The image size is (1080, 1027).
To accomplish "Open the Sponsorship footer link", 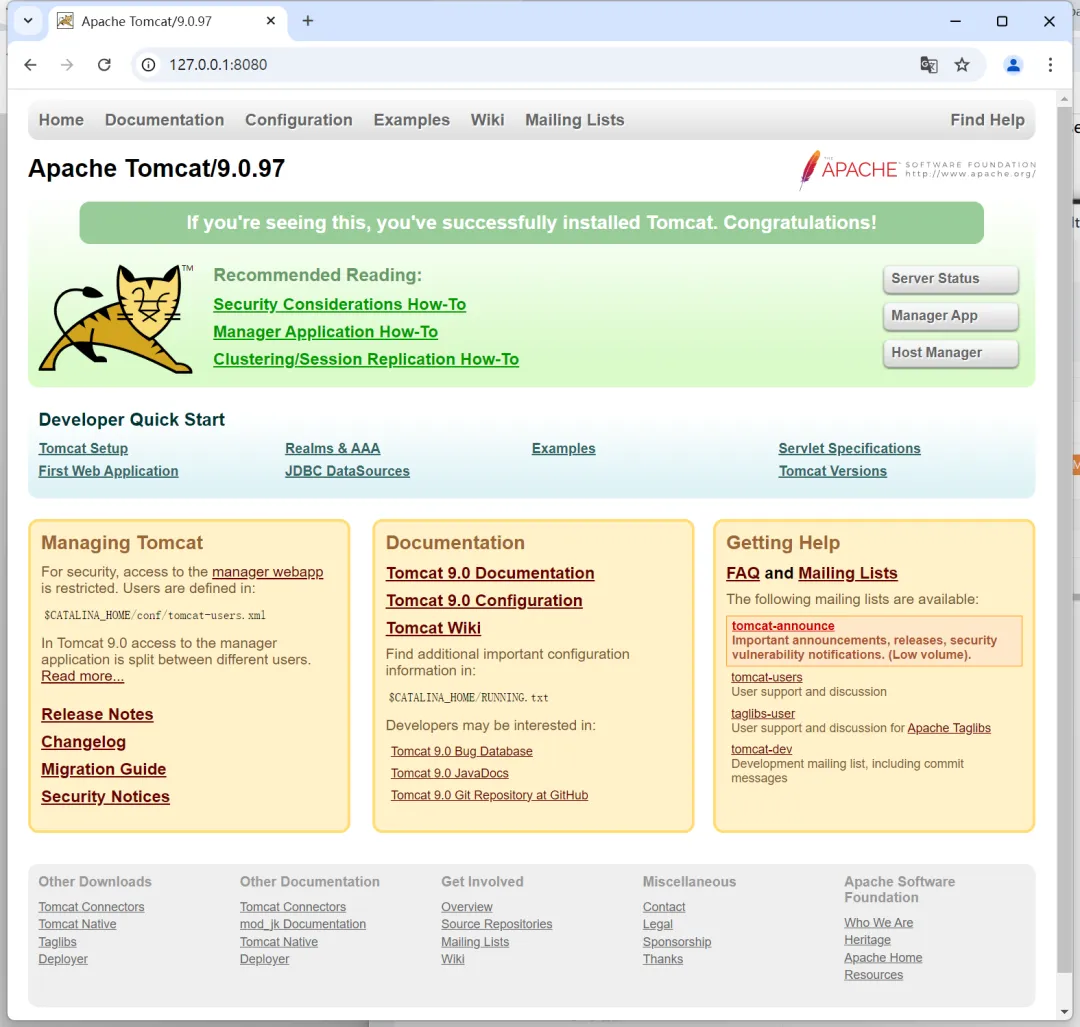I will coord(676,942).
